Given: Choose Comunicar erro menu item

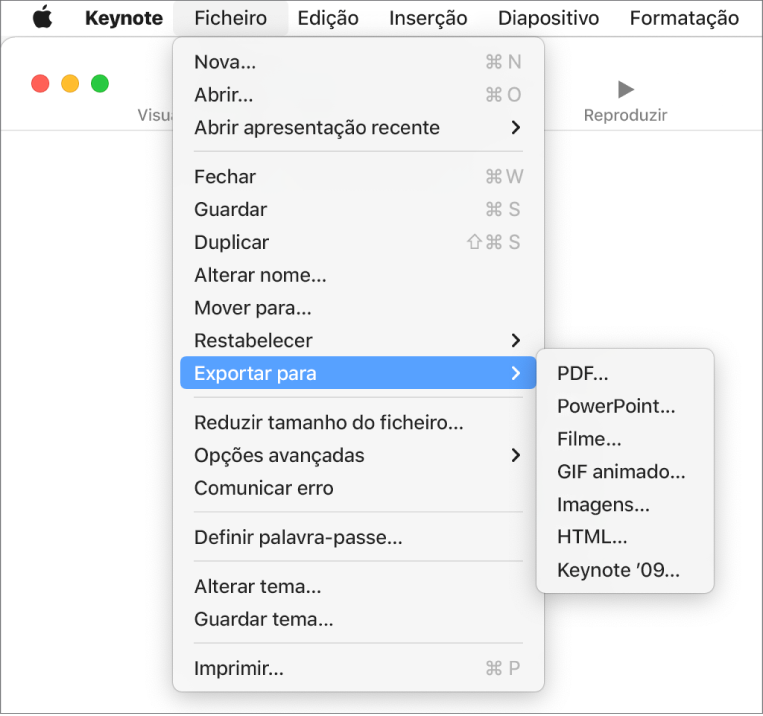Looking at the screenshot, I should click(x=358, y=488).
